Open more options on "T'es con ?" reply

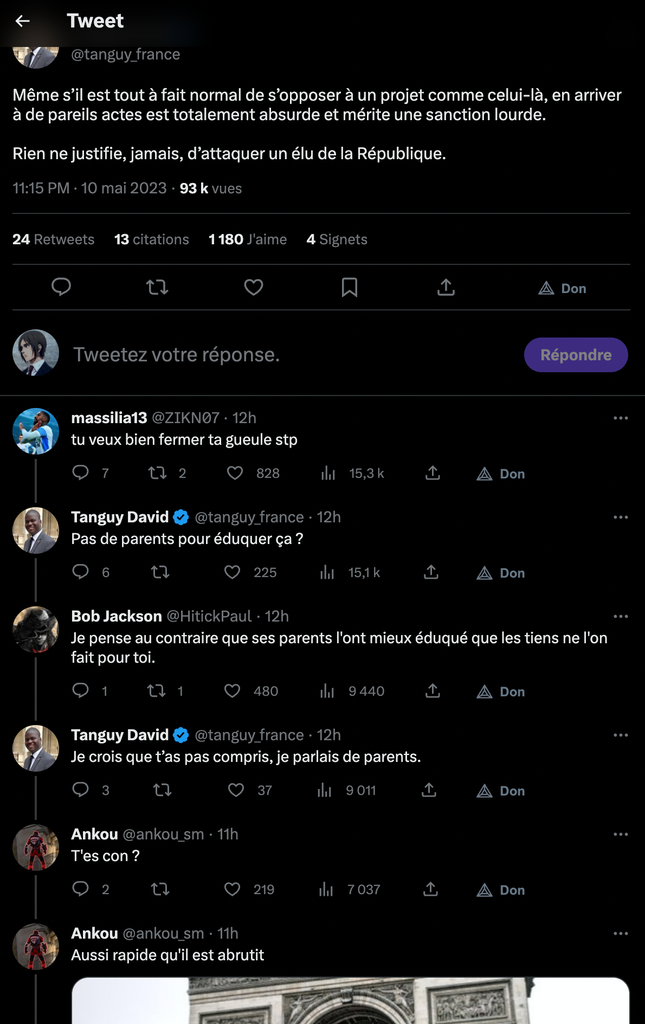[620, 834]
